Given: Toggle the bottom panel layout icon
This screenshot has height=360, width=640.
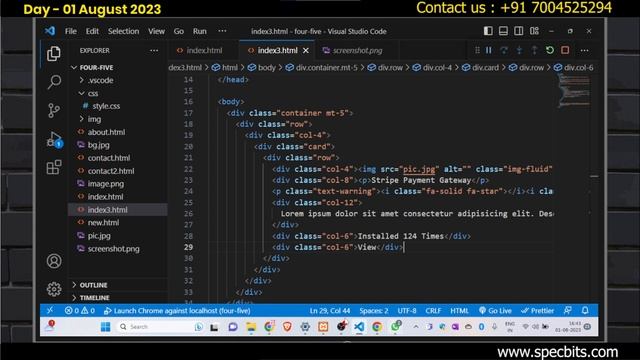Looking at the screenshot, I should pyautogui.click(x=503, y=31).
